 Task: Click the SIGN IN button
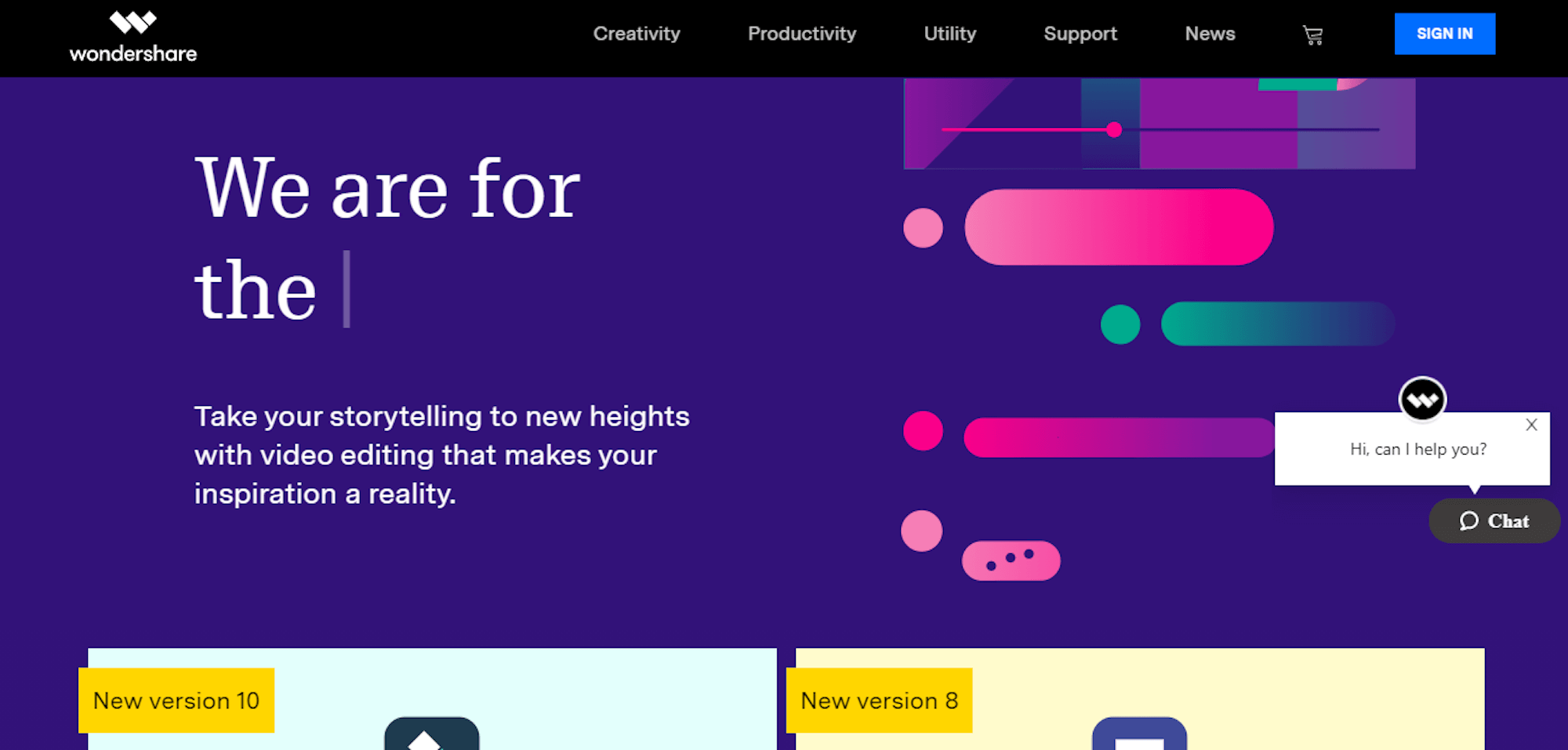coord(1445,34)
